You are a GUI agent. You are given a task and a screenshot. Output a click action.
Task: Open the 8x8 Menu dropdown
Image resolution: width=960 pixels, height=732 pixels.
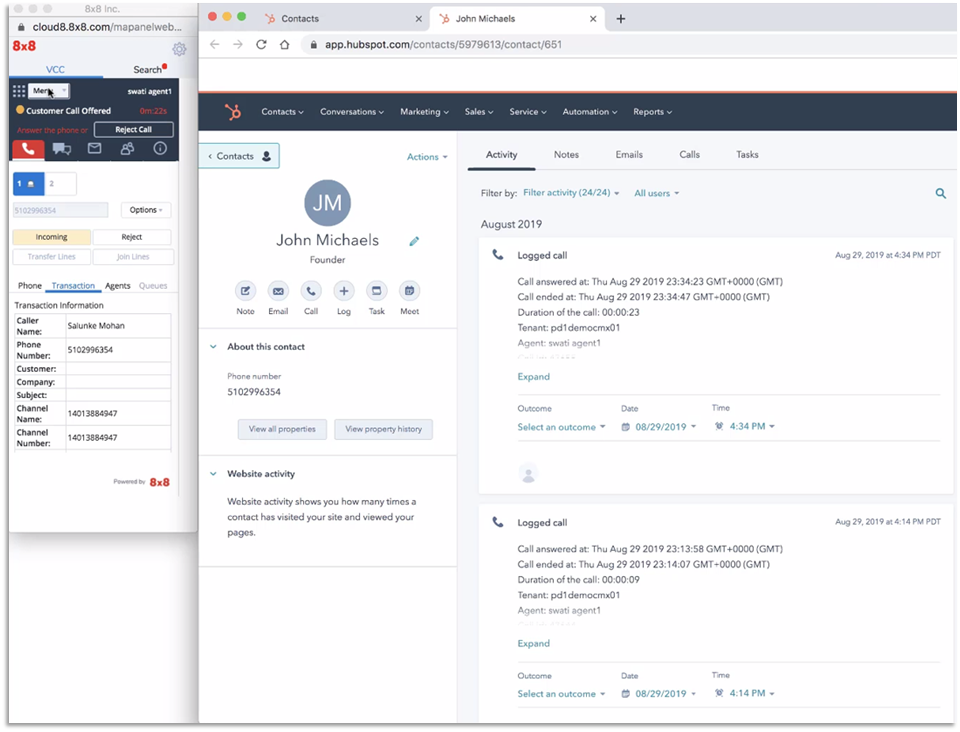[49, 91]
